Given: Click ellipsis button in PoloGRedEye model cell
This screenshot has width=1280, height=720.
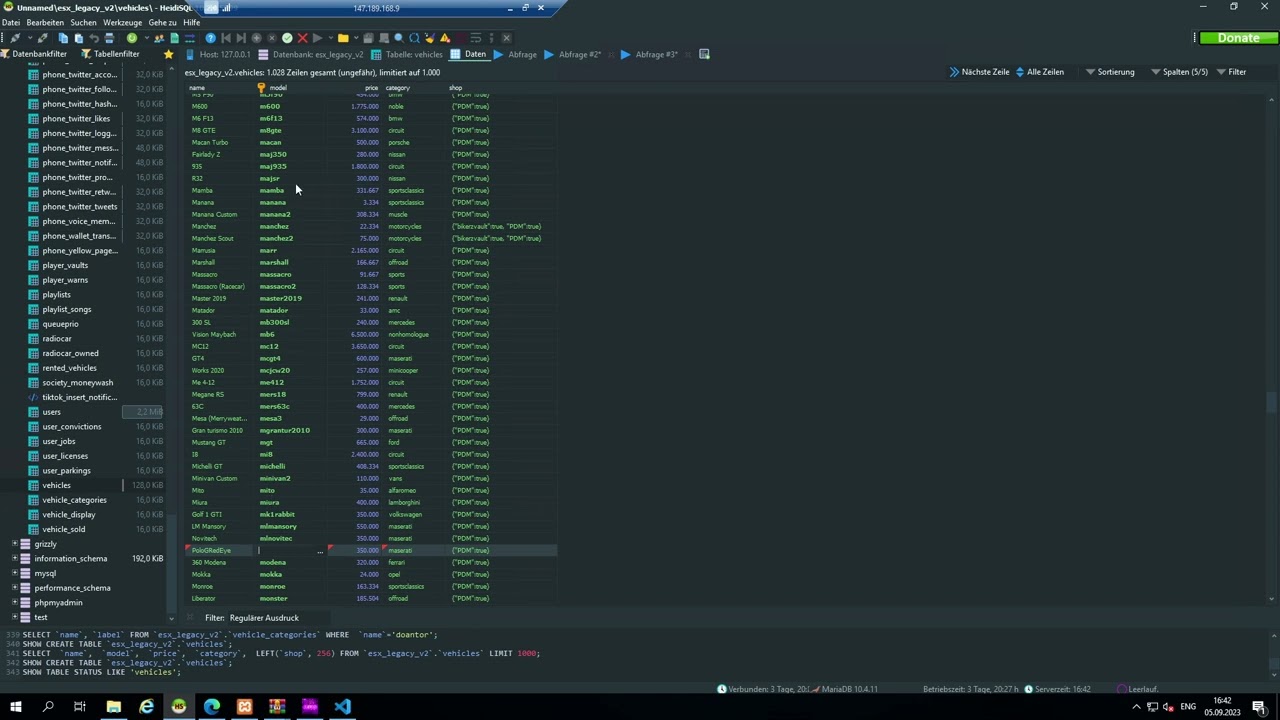Looking at the screenshot, I should pos(320,551).
